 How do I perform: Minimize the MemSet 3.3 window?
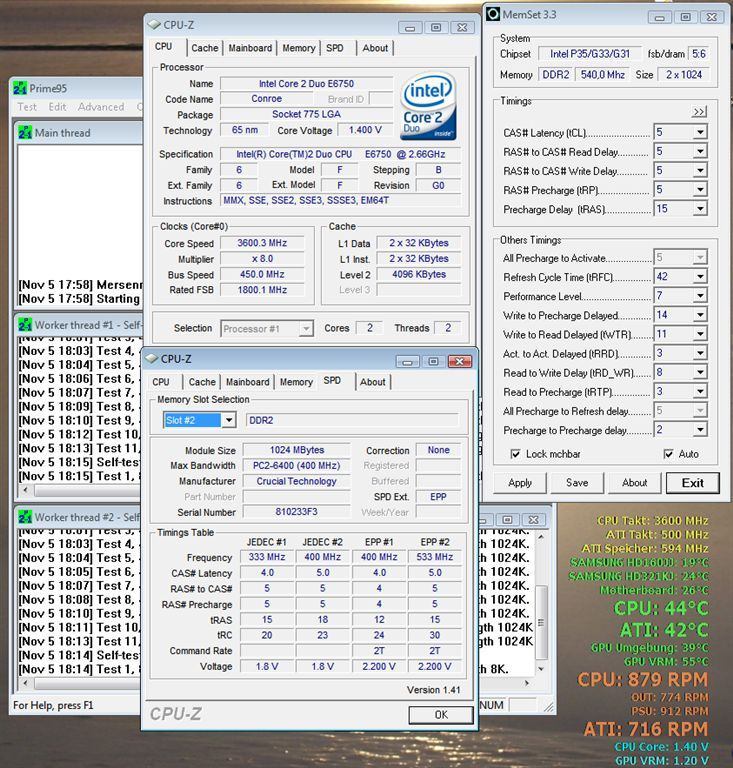(x=660, y=17)
